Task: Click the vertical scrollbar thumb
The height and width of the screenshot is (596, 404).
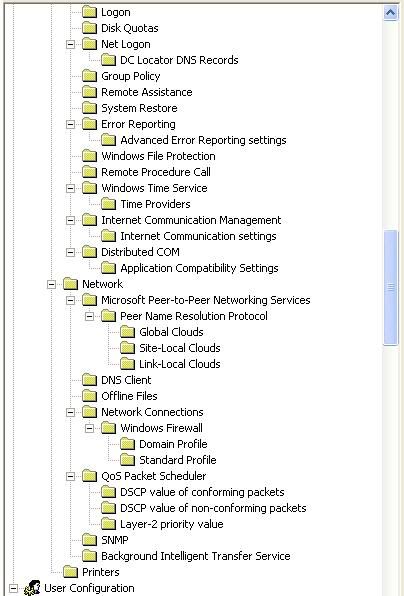Action: [390, 287]
